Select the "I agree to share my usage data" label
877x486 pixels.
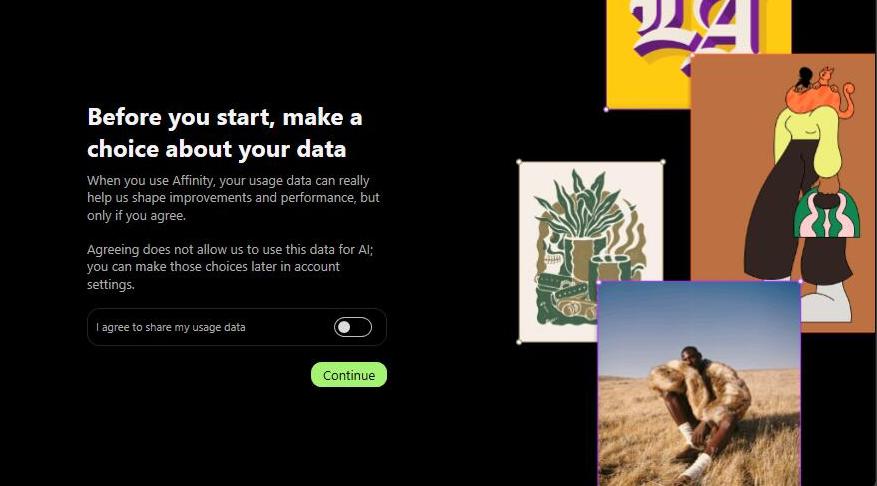[171, 327]
